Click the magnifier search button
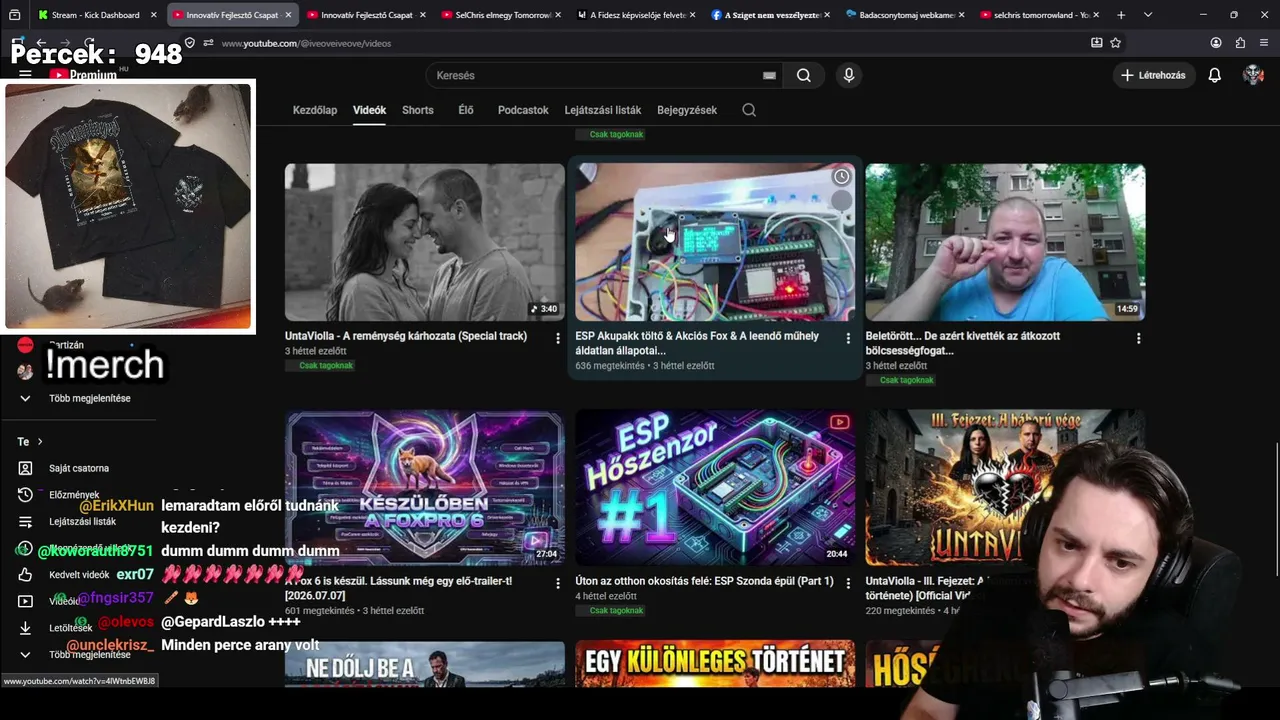The width and height of the screenshot is (1280, 720). 804,75
